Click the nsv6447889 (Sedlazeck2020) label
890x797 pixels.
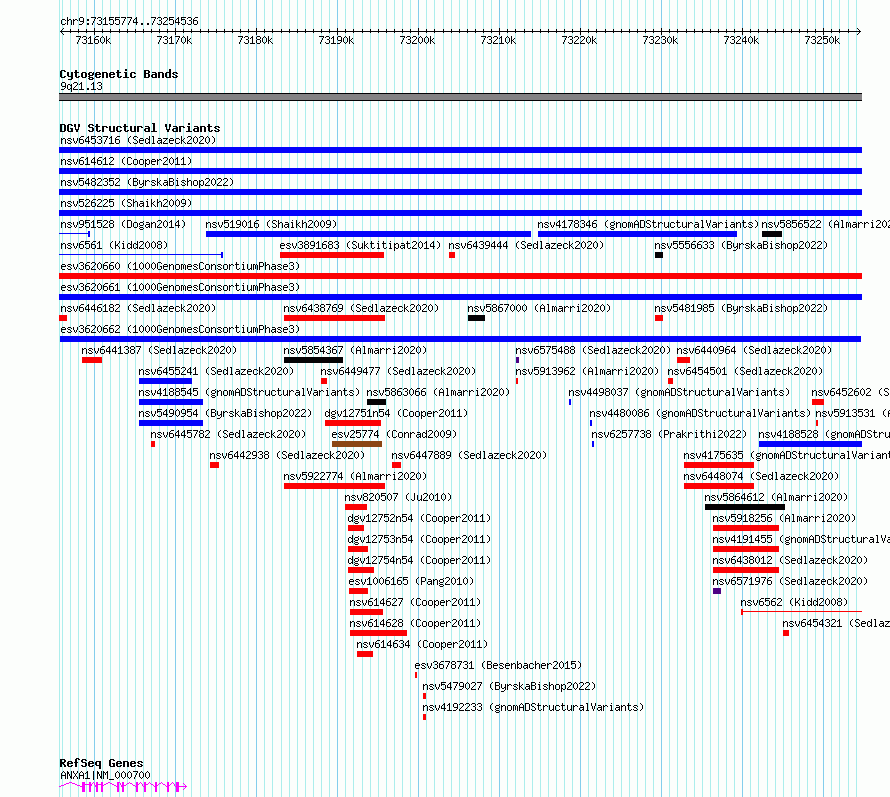(469, 455)
